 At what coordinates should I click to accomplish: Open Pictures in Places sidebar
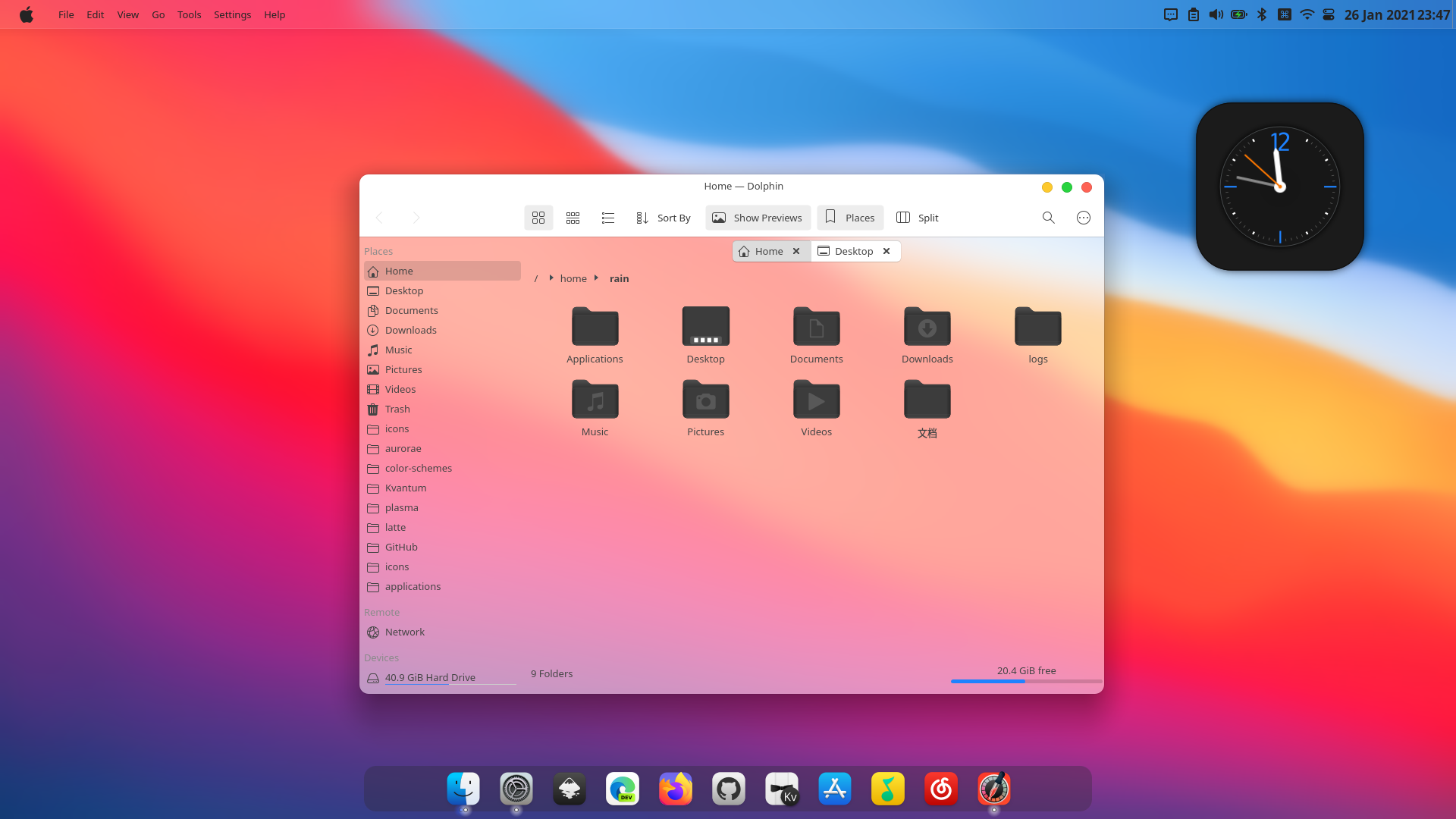coord(442,369)
